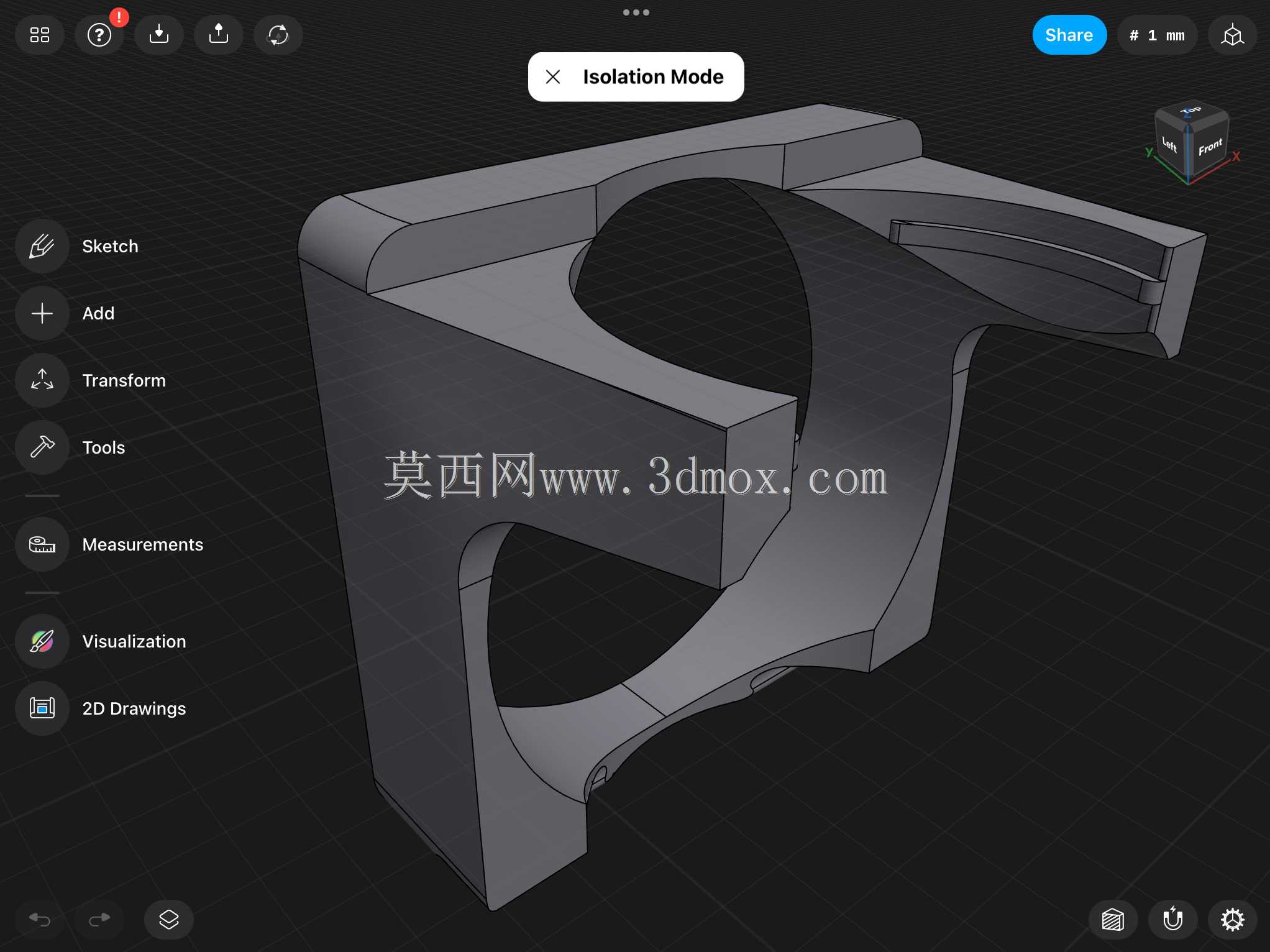The width and height of the screenshot is (1270, 952).
Task: Click the Sketch label
Action: point(111,246)
